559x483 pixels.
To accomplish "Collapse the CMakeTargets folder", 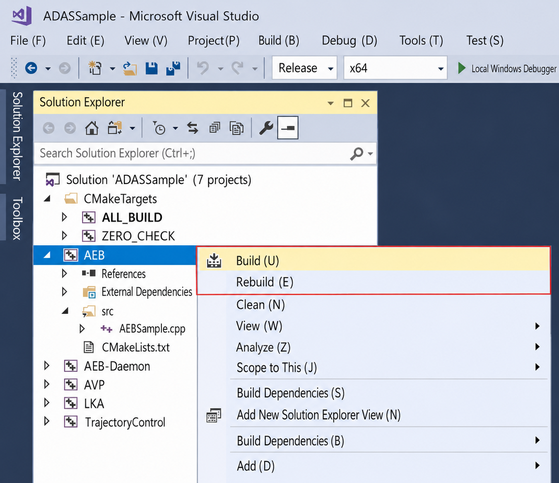I will (47, 199).
